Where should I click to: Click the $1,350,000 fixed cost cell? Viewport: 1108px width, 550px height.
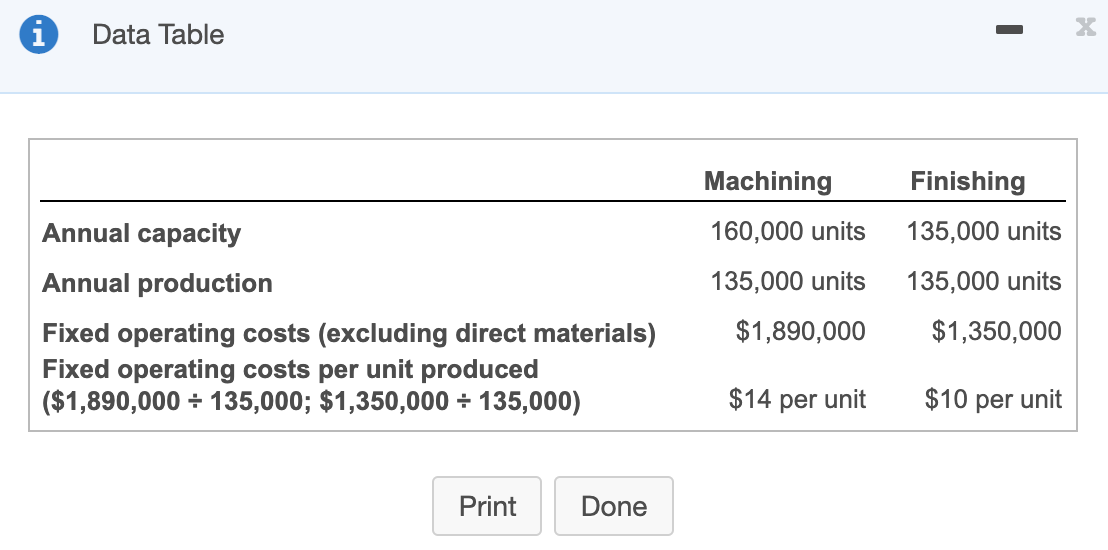point(996,331)
